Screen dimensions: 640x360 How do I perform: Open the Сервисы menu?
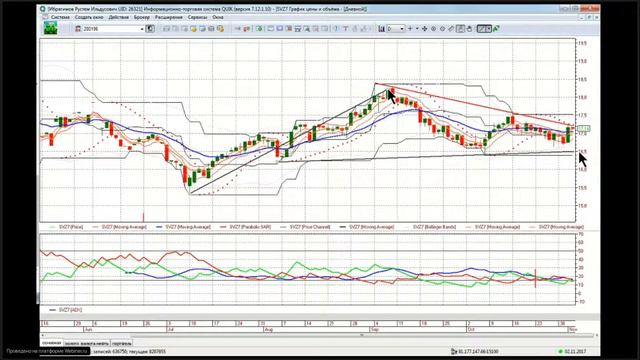pyautogui.click(x=197, y=18)
